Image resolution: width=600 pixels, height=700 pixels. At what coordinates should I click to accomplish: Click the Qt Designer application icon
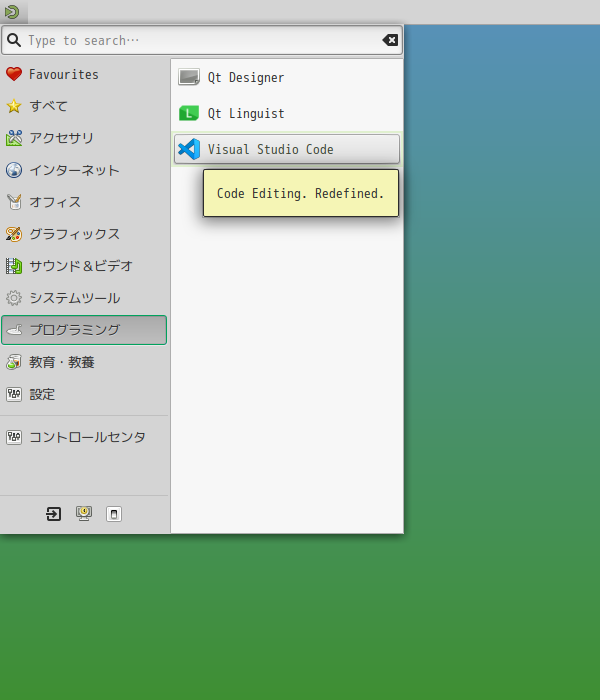(x=189, y=77)
